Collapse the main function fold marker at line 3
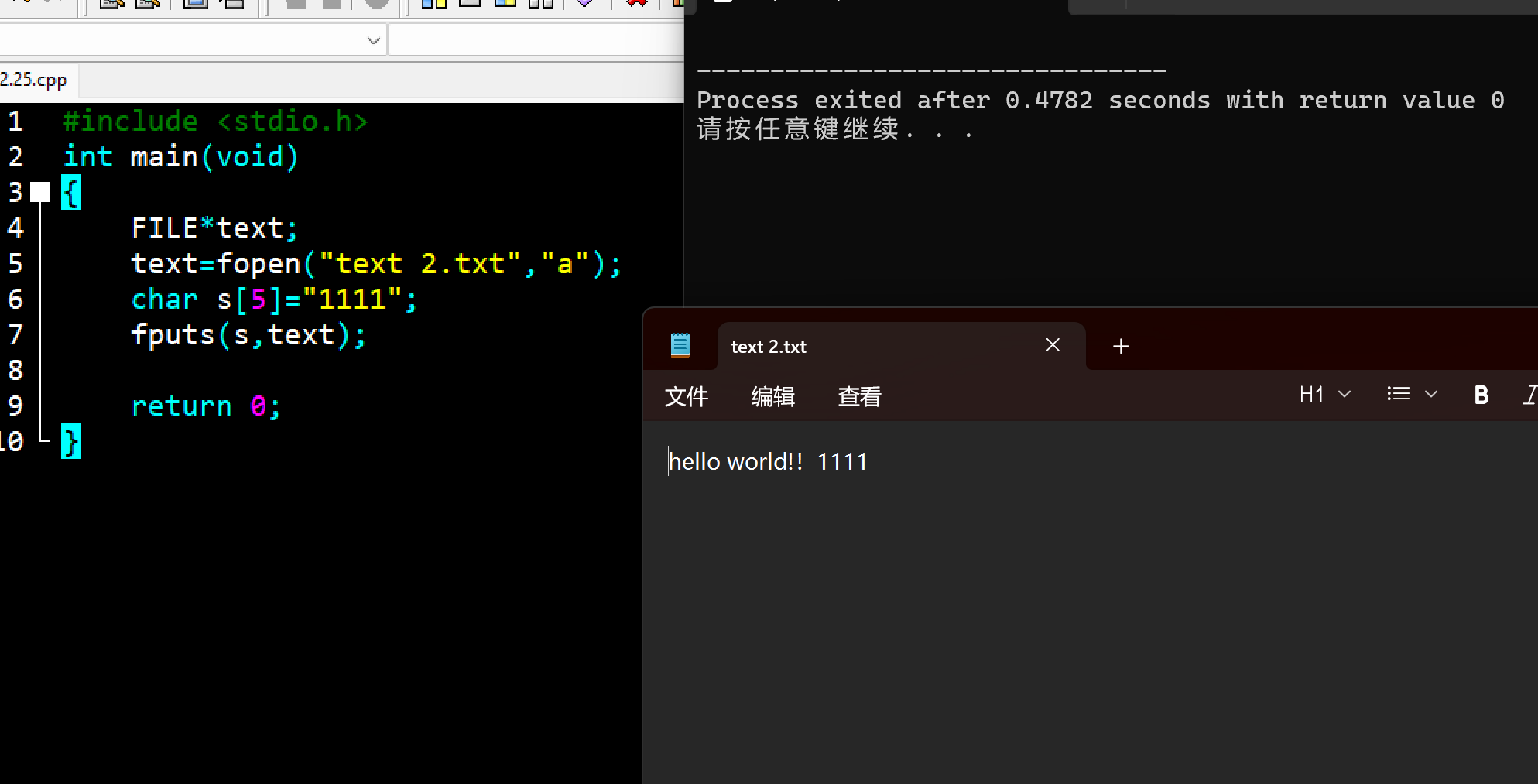Screen dimensions: 1538x784 click(x=40, y=192)
